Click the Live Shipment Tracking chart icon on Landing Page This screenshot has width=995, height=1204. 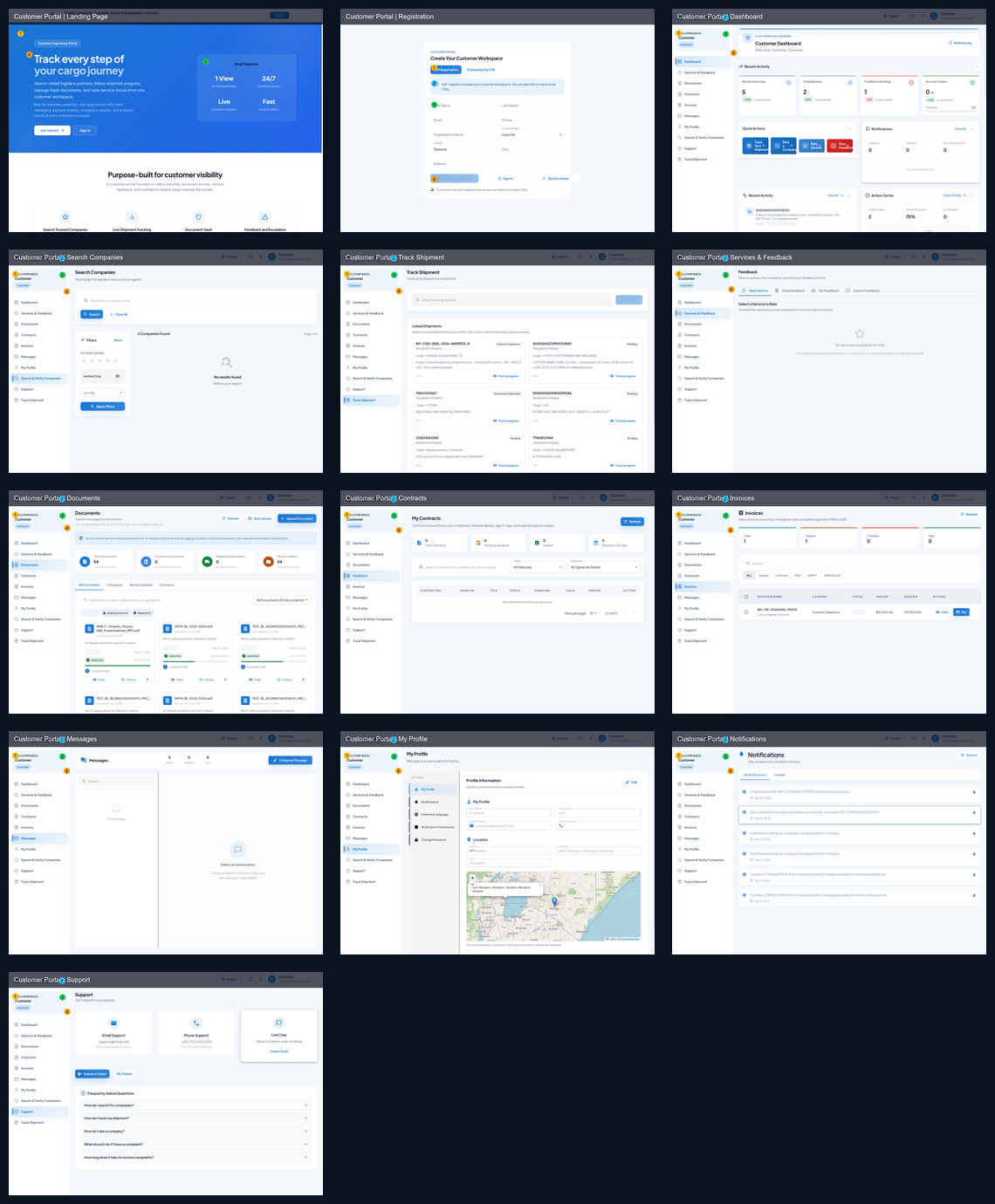[x=132, y=216]
